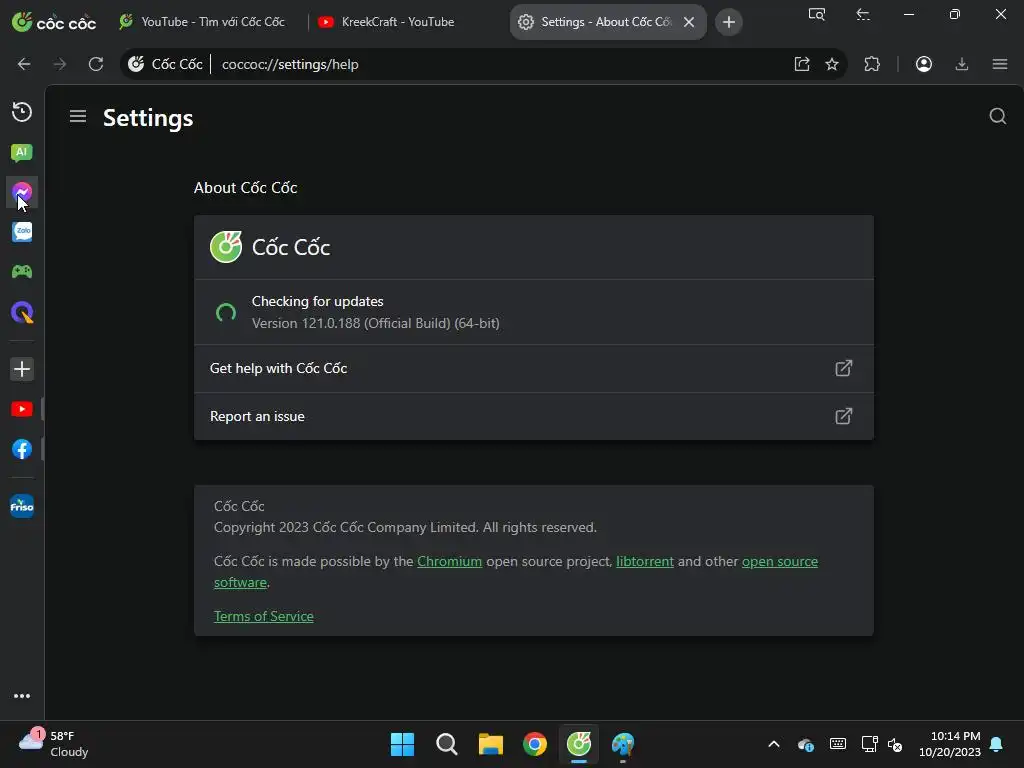The height and width of the screenshot is (768, 1024).
Task: Open the Chromium link
Action: pos(449,562)
